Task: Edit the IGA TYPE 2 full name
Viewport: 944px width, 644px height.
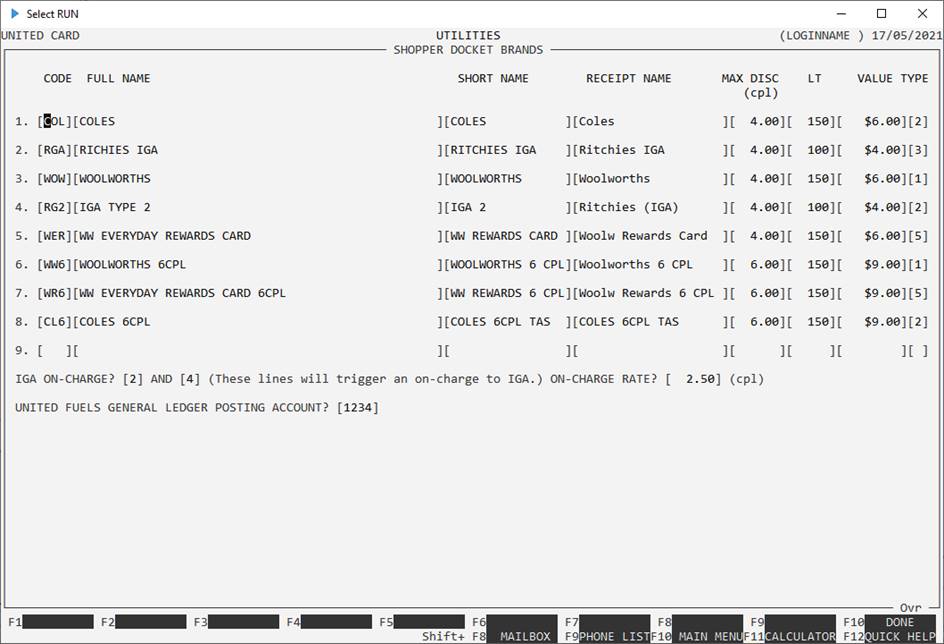Action: pyautogui.click(x=258, y=207)
